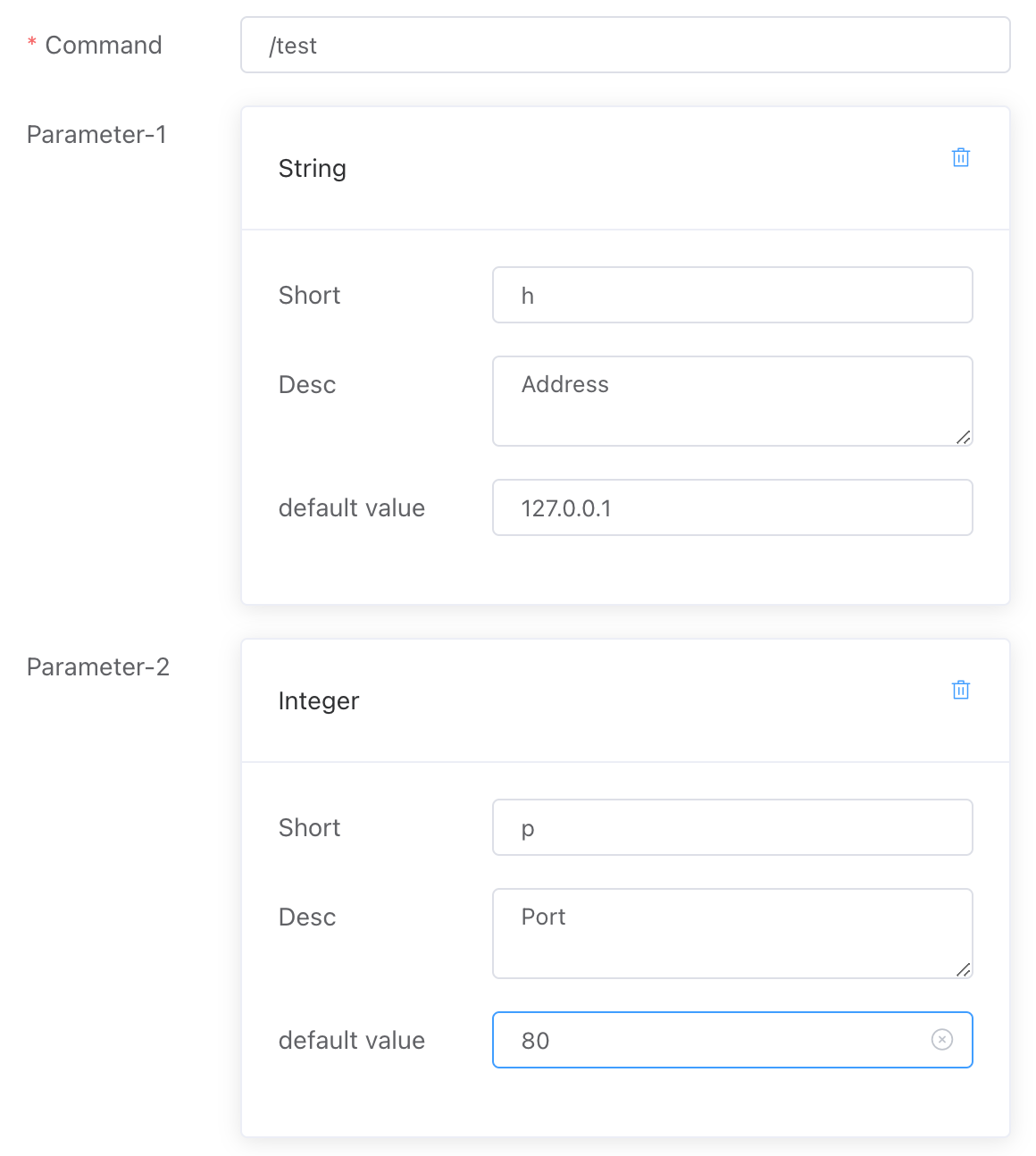The image size is (1036, 1156).
Task: Delete Parameter-2 using its trash icon
Action: (x=961, y=691)
